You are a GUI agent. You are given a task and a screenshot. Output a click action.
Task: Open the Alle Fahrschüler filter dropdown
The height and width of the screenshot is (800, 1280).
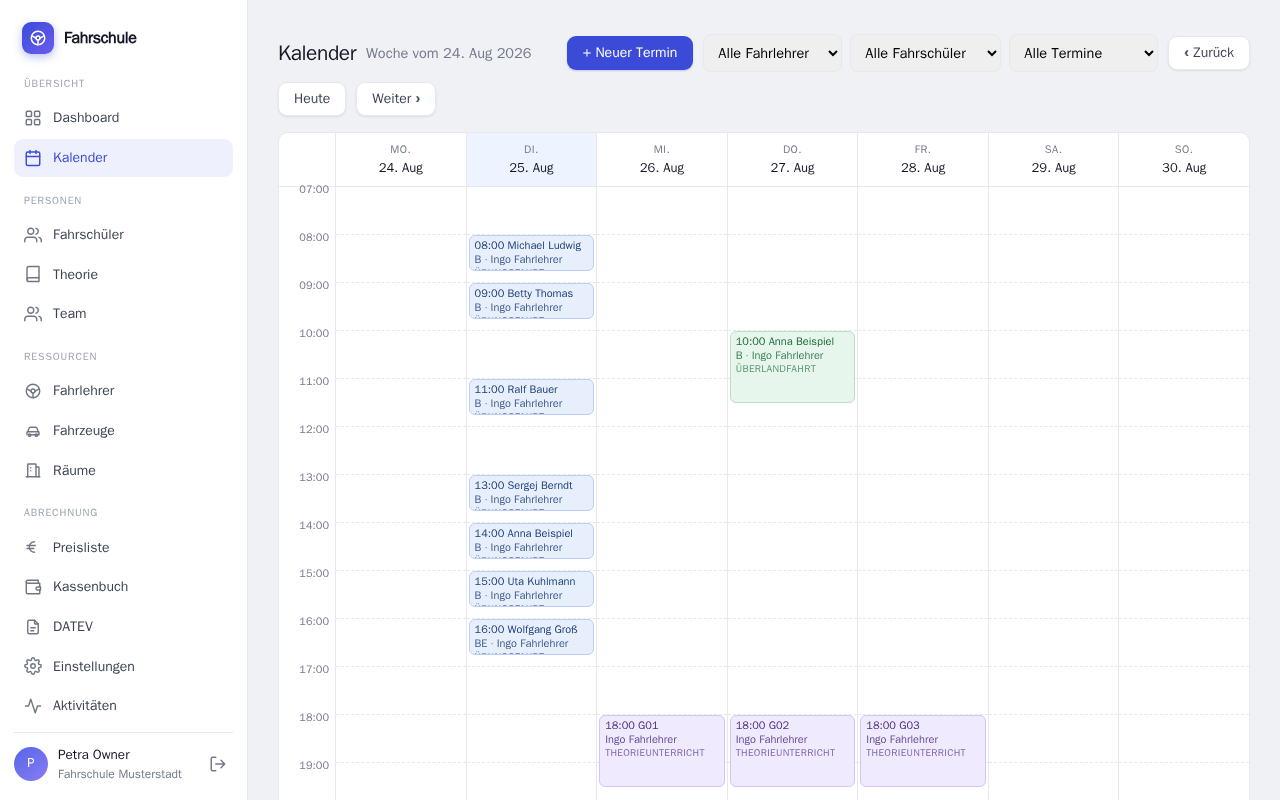point(925,53)
